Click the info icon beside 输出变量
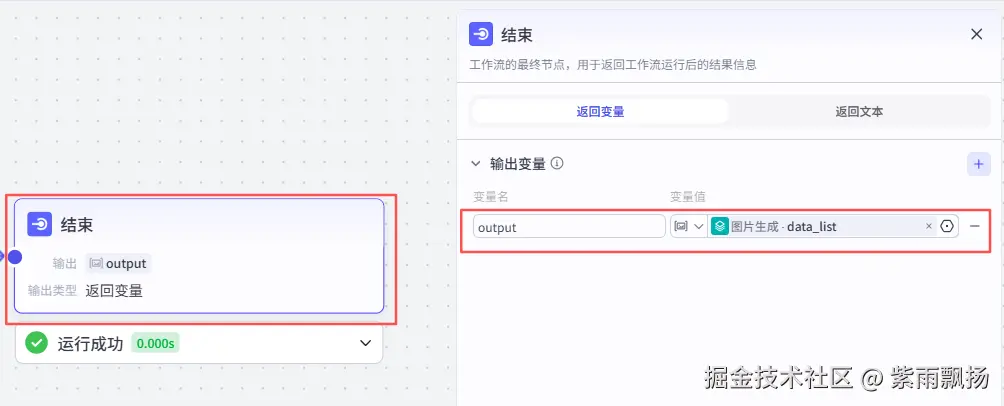The image size is (1004, 406). (557, 163)
